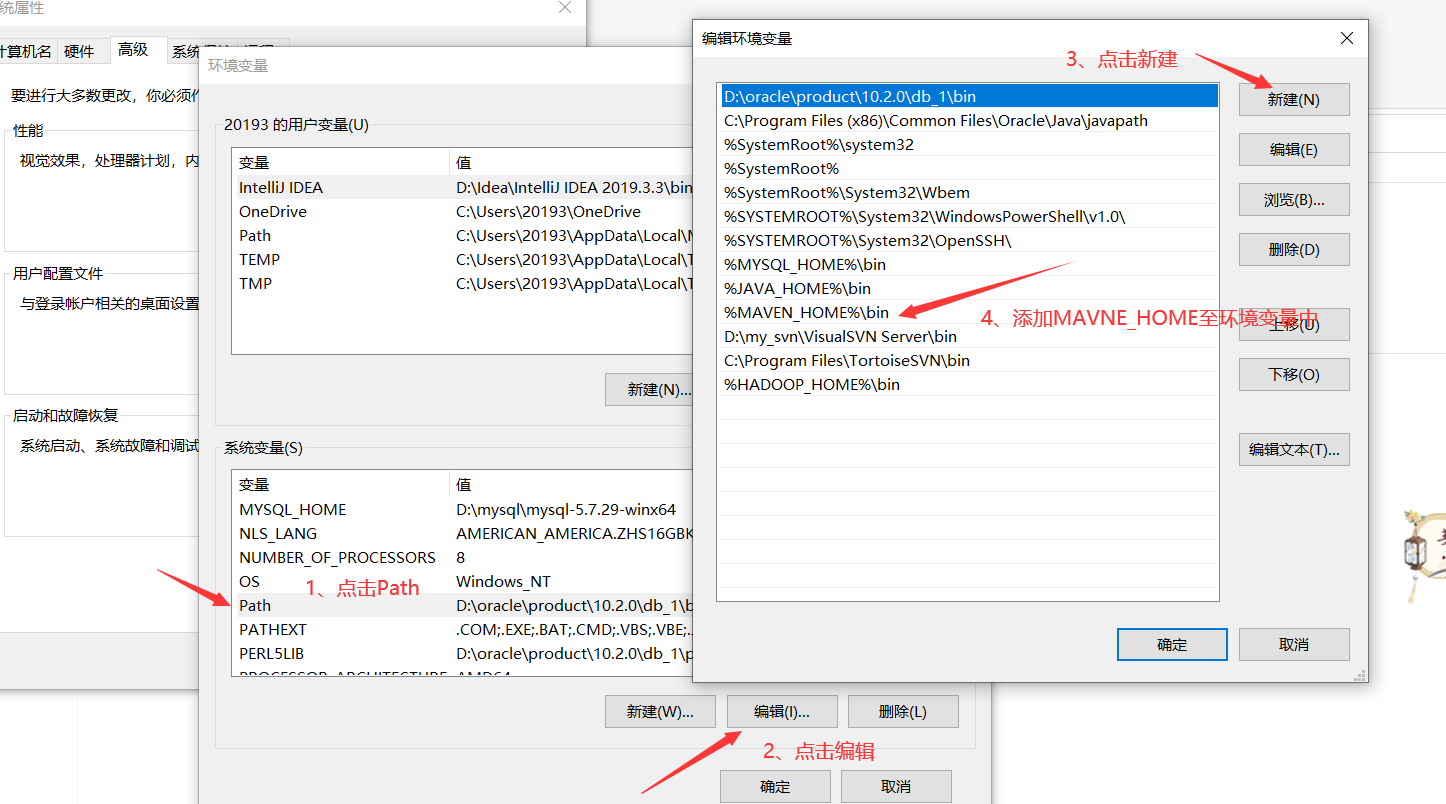
Task: Click 确定 in the 环境变量 window
Action: (775, 786)
